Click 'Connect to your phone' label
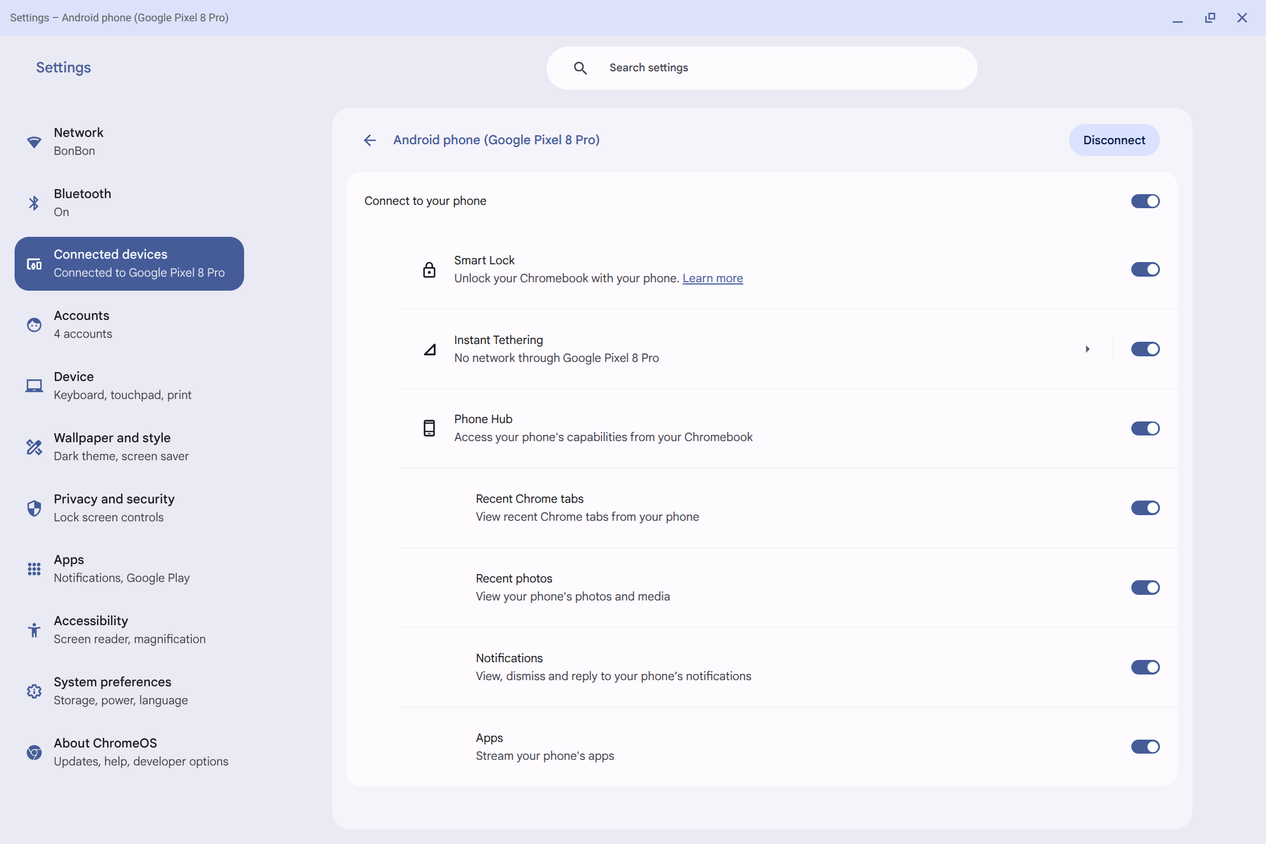Image resolution: width=1266 pixels, height=844 pixels. click(425, 201)
